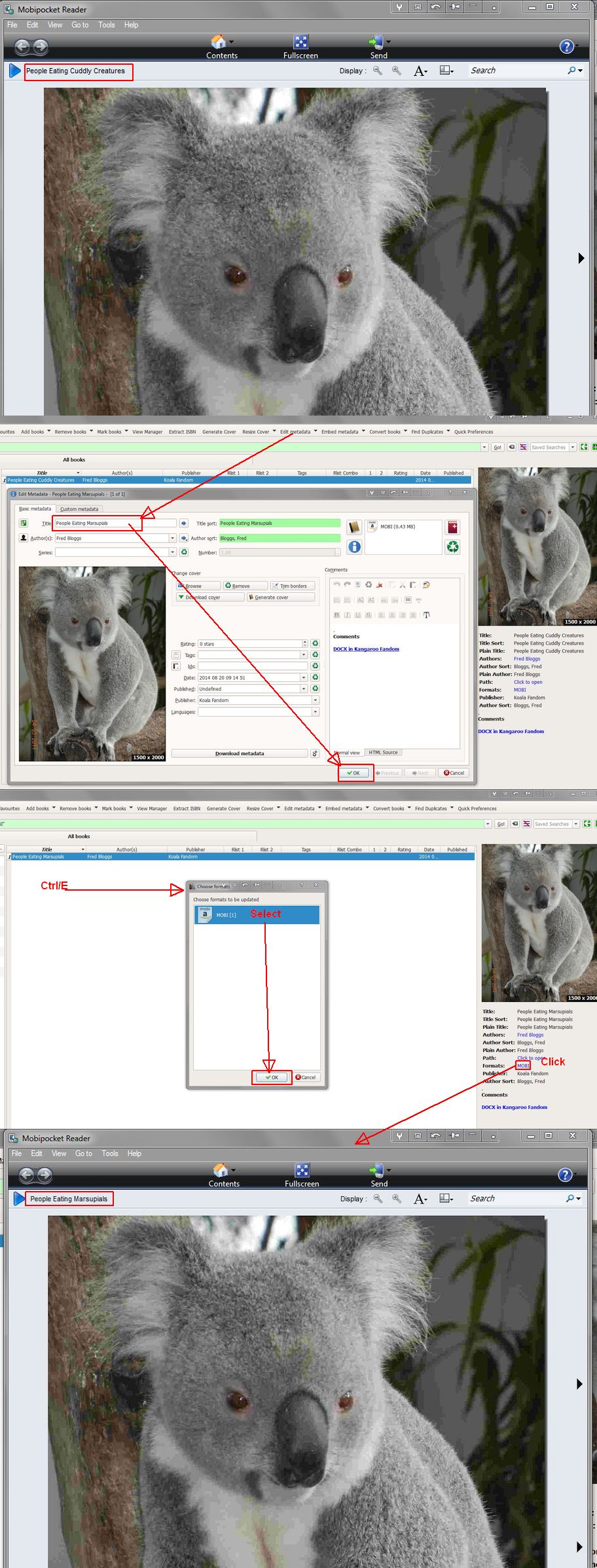The height and width of the screenshot is (1568, 597).
Task: Expand the Author(s) dropdown in Edit Metadata
Action: point(173,539)
